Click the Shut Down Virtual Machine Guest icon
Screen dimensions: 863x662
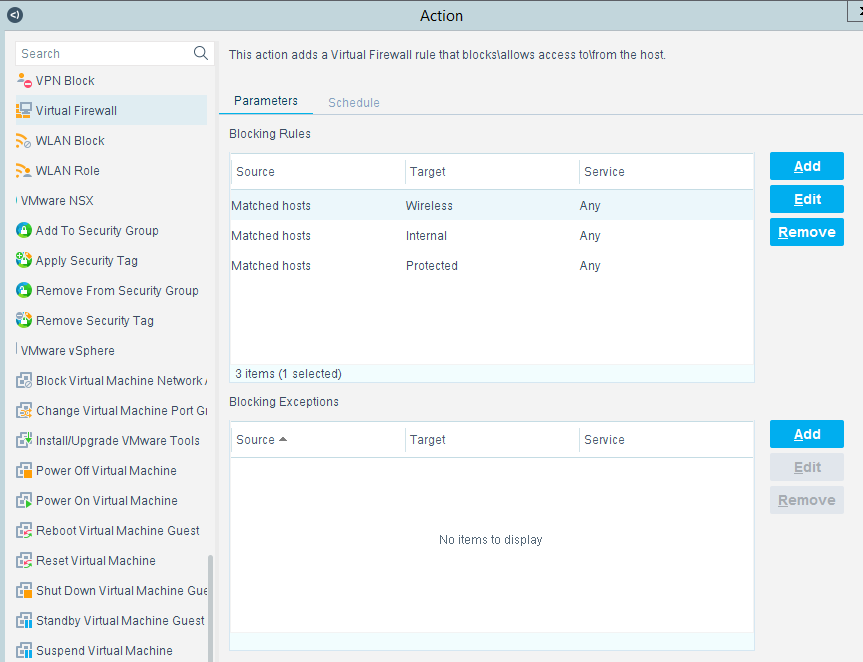pyautogui.click(x=24, y=590)
